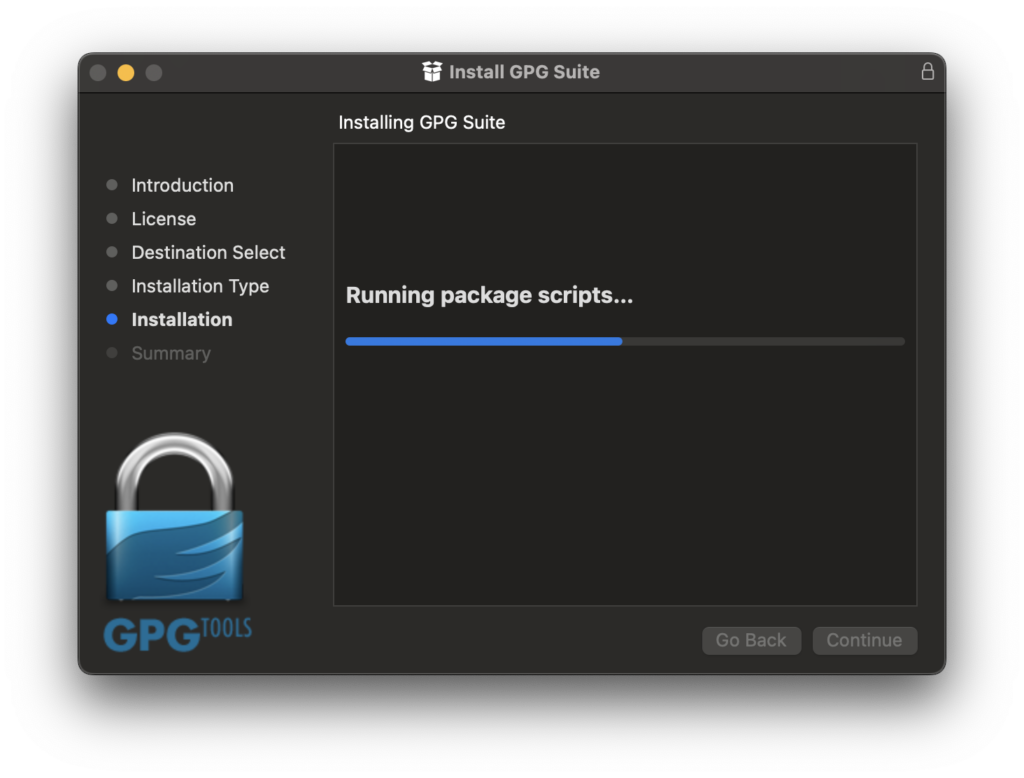1024x778 pixels.
Task: Click the blue bullet beside Installation
Action: coord(112,320)
